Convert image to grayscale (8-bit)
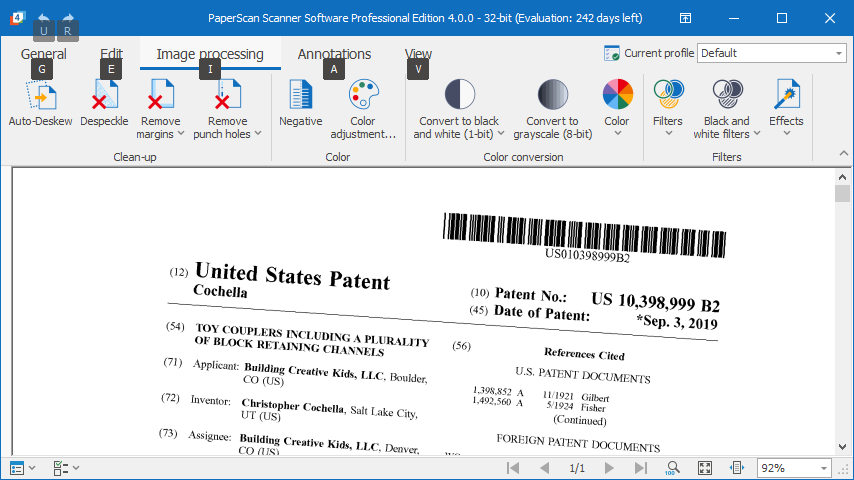Screen dimensions: 854x480 point(552,109)
